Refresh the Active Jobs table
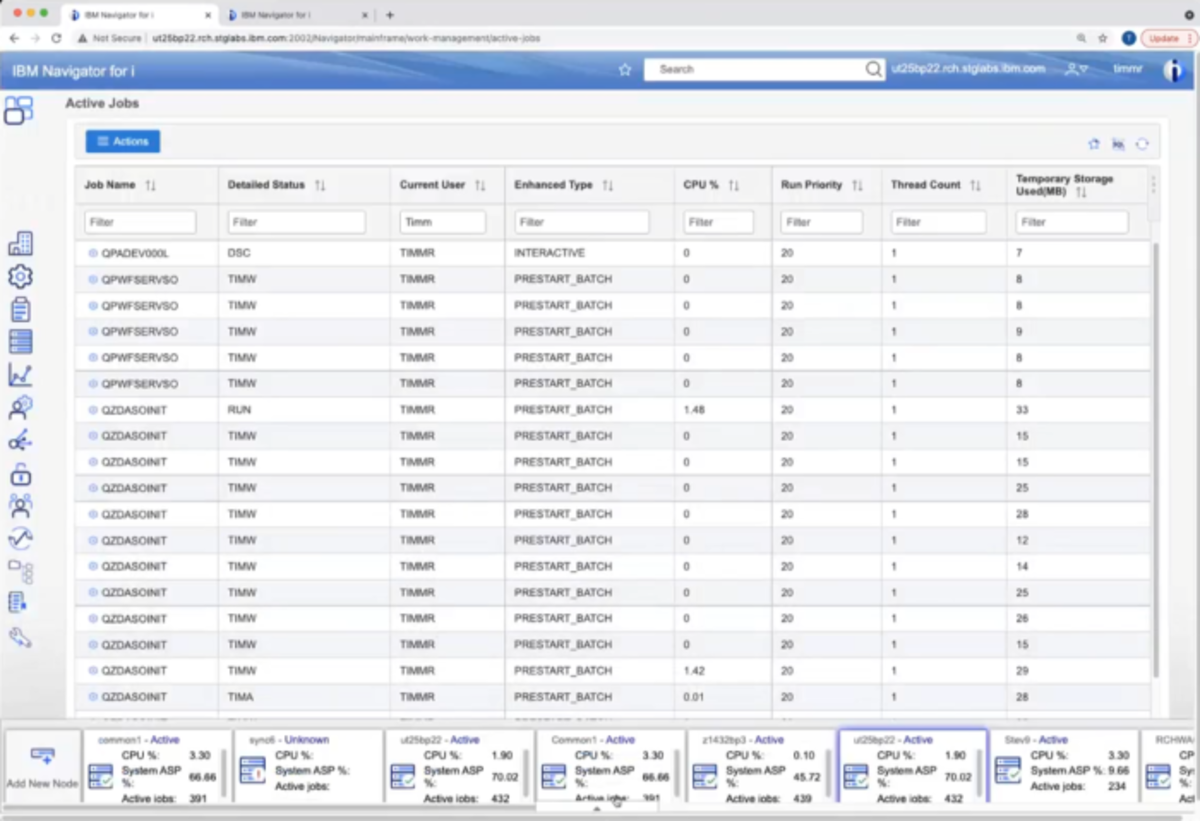 click(1142, 144)
